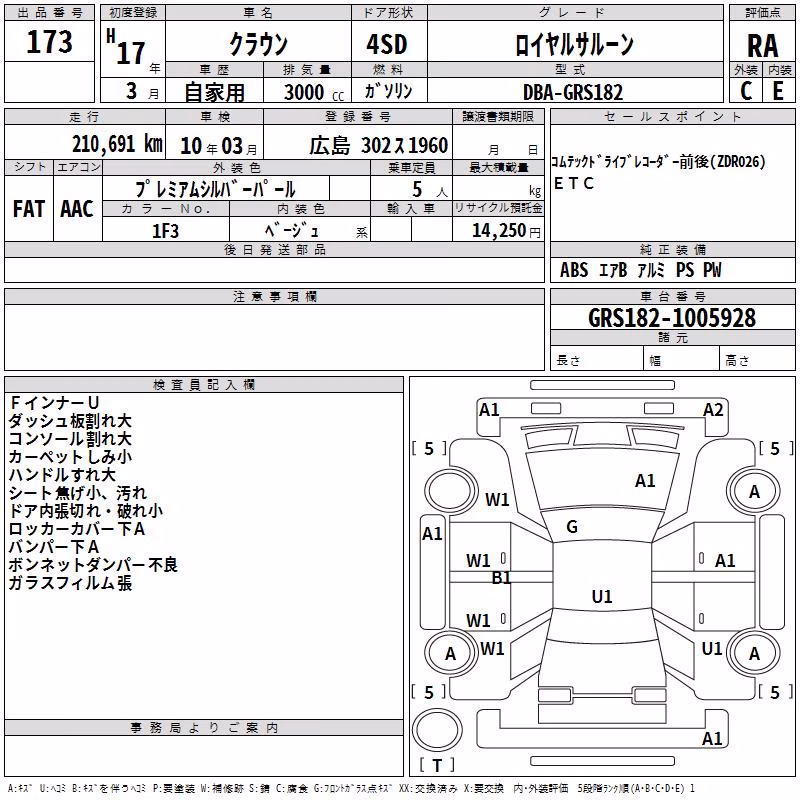Click the damage code legend line at bottom
The image size is (800, 800).
351,789
